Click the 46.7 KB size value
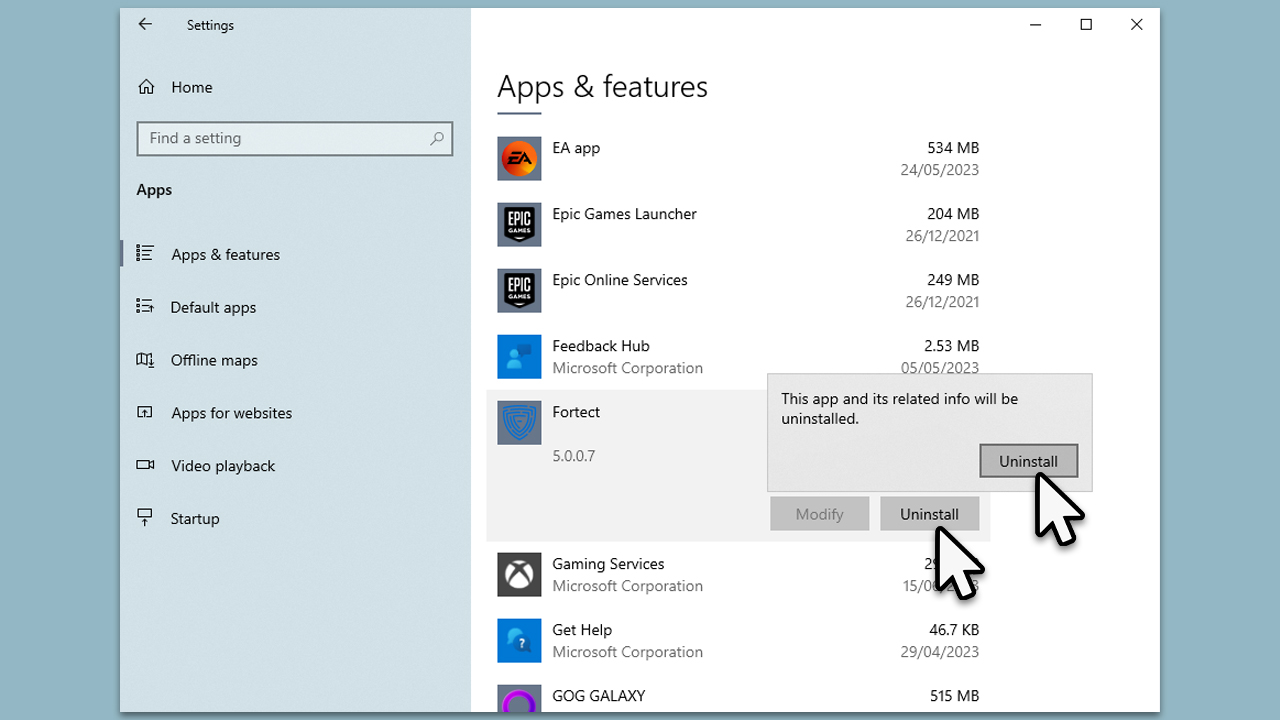This screenshot has width=1280, height=720. [954, 630]
